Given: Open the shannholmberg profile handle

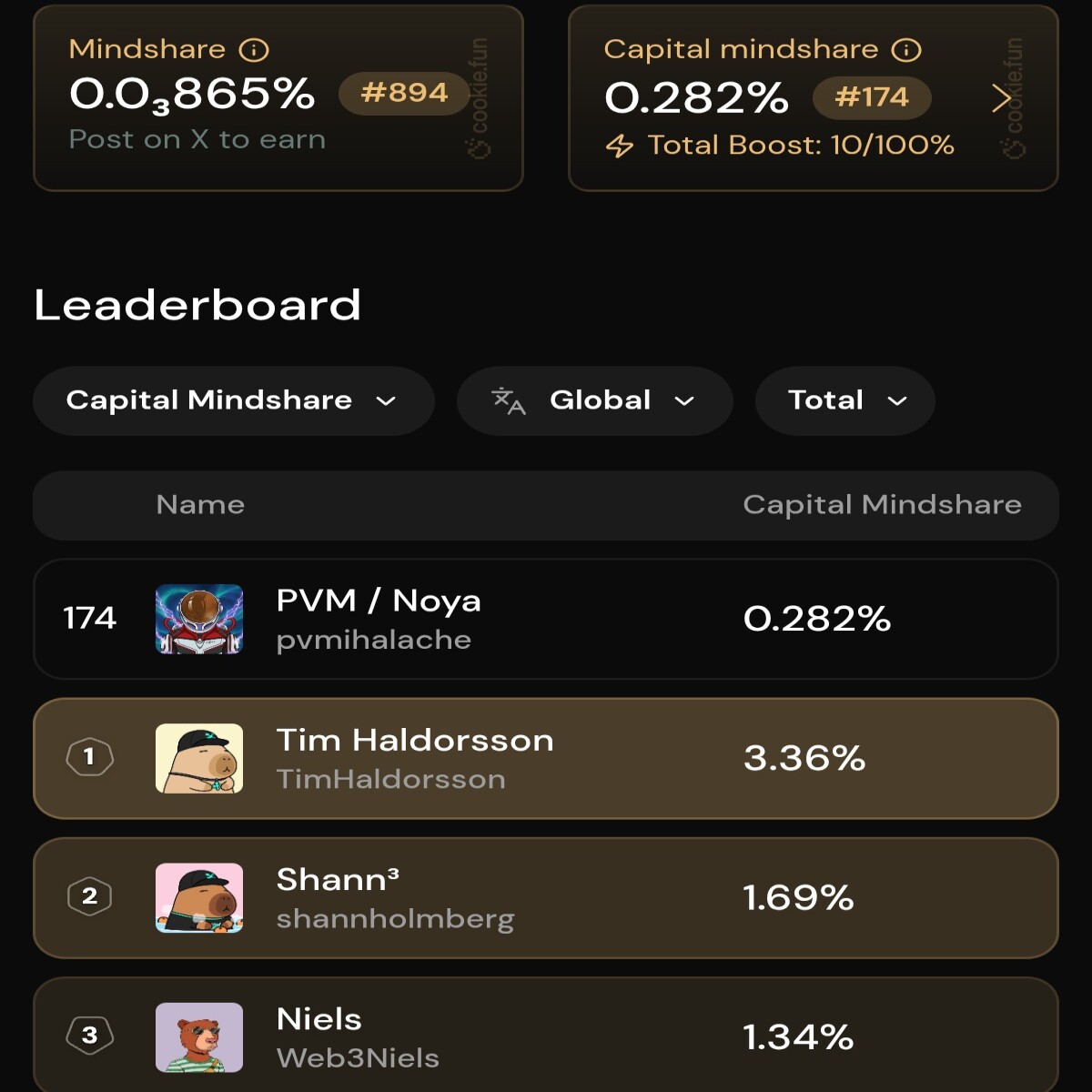Looking at the screenshot, I should (395, 919).
